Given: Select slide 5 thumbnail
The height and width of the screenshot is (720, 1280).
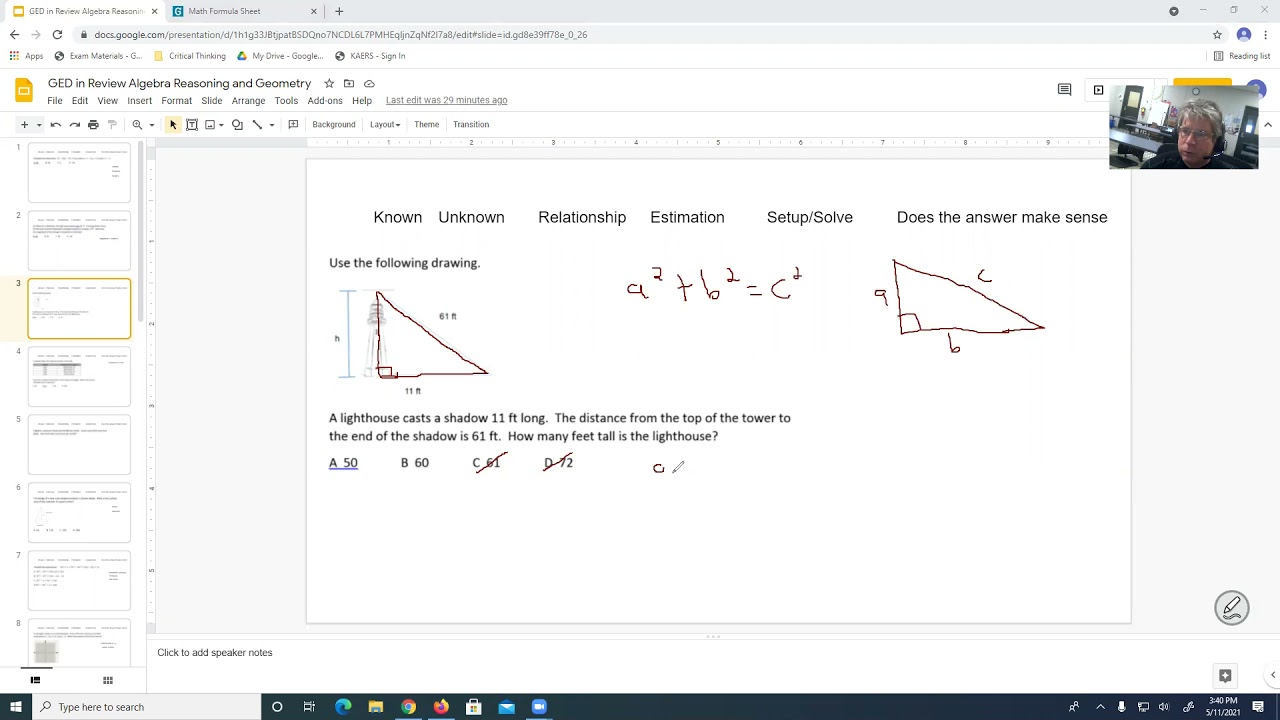Looking at the screenshot, I should click(79, 445).
